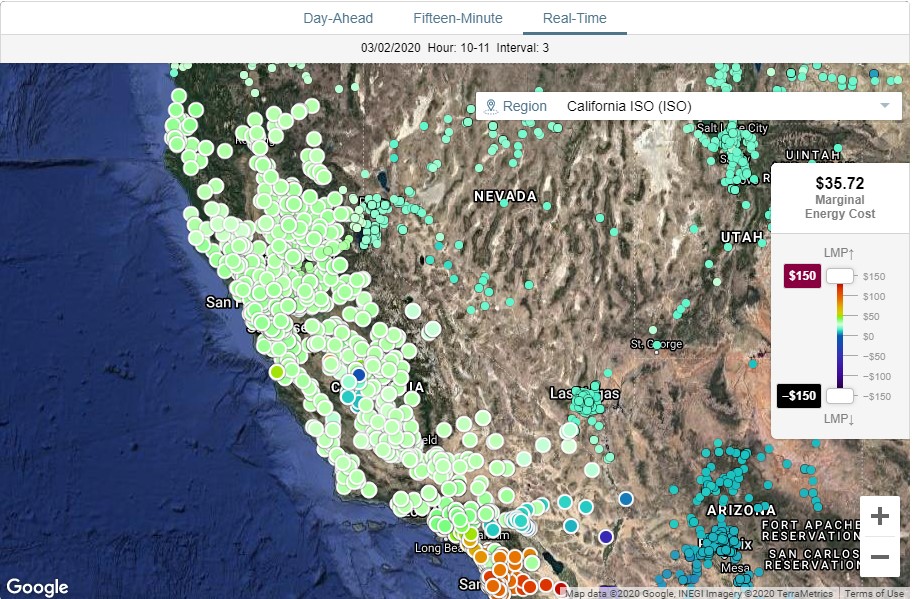Select the Real-Time tab
Screen dimensions: 913x599
point(574,18)
